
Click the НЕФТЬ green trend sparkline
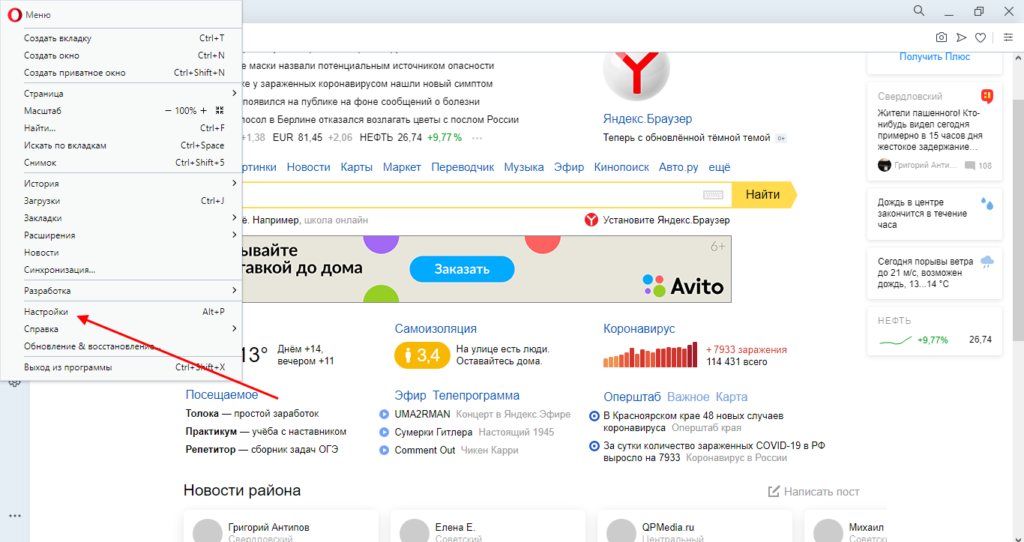(895, 340)
